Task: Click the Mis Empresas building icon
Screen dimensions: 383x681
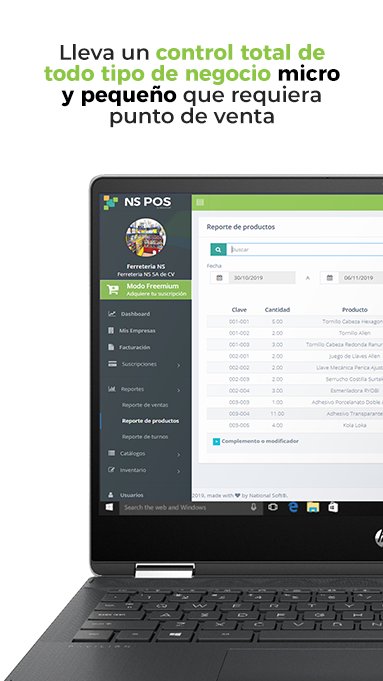Action: (x=111, y=331)
